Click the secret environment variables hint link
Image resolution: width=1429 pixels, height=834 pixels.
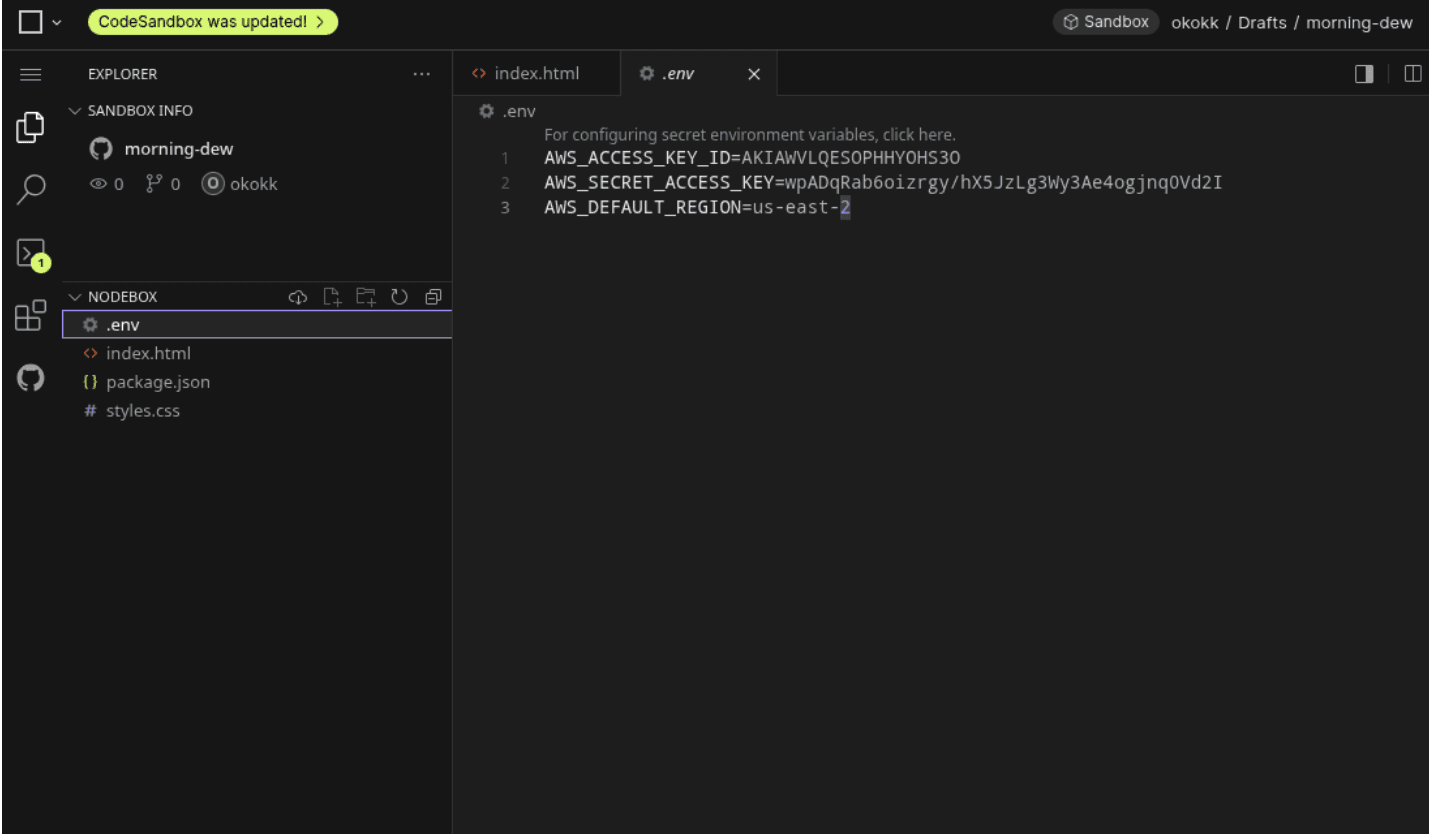coord(750,135)
